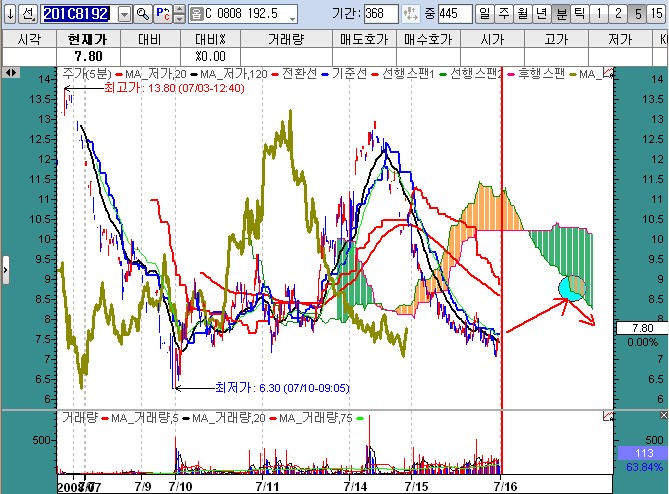Click the down-arrow icon at toolbar start
Viewport: 669px width, 494px height.
tap(9, 15)
